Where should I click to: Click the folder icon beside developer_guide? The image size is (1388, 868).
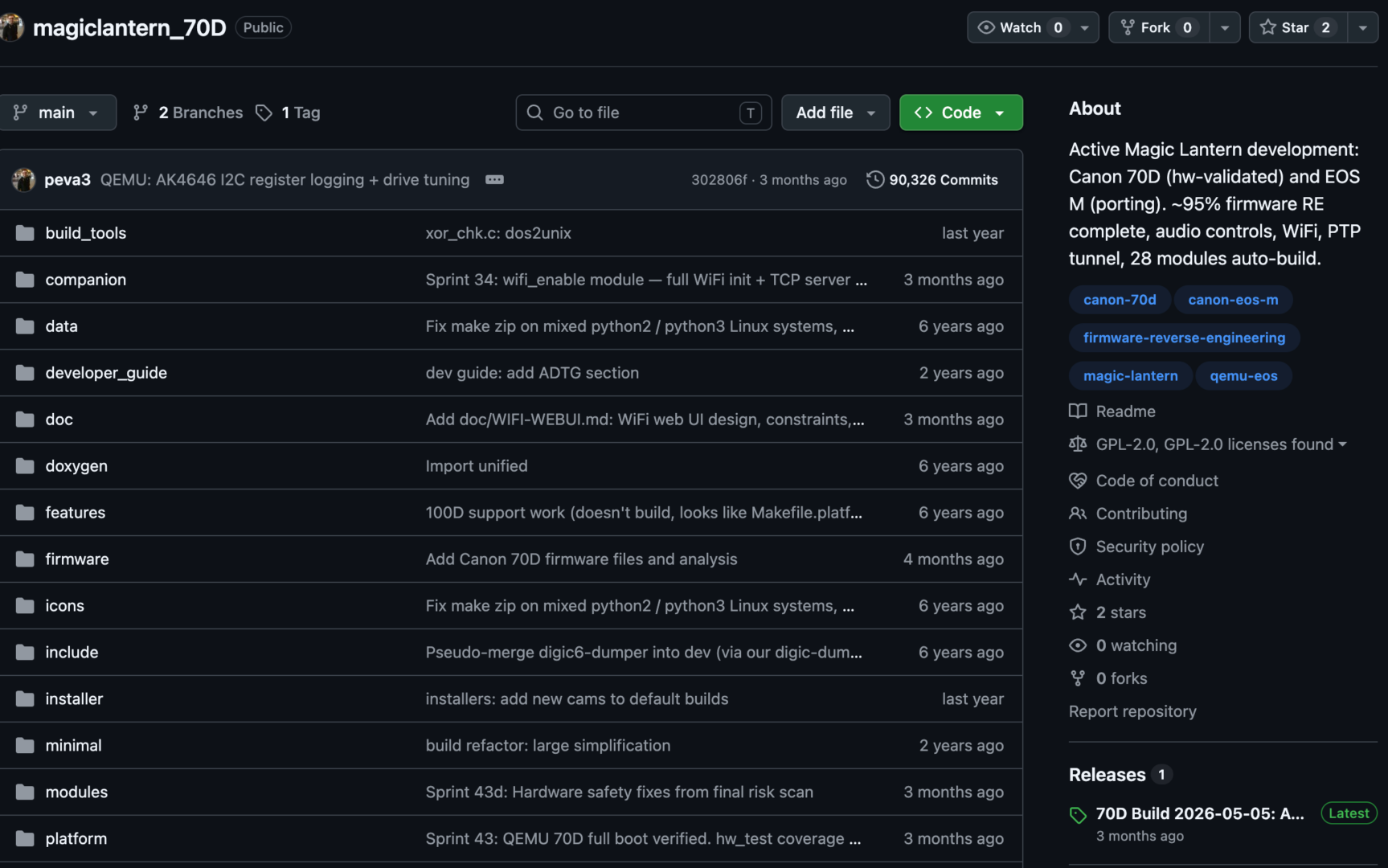(25, 373)
